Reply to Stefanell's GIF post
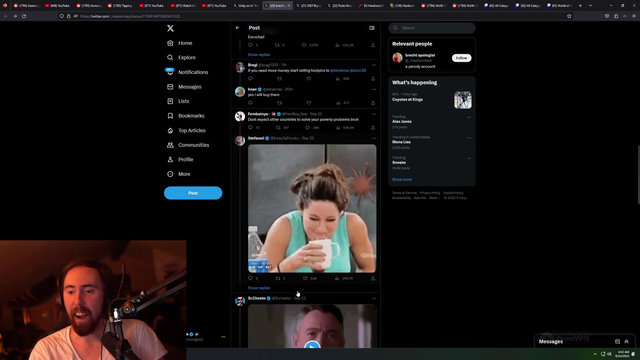640x360 pixels. click(250, 278)
